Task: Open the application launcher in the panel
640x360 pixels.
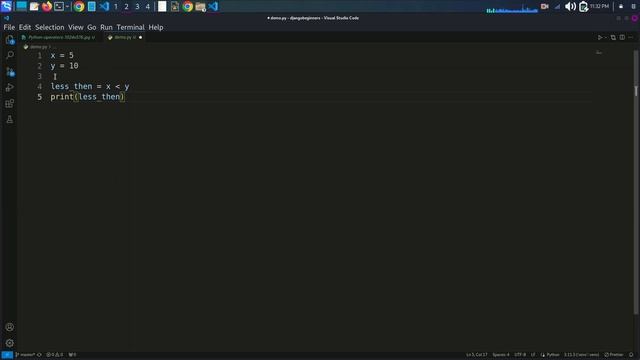Action: click(x=7, y=6)
